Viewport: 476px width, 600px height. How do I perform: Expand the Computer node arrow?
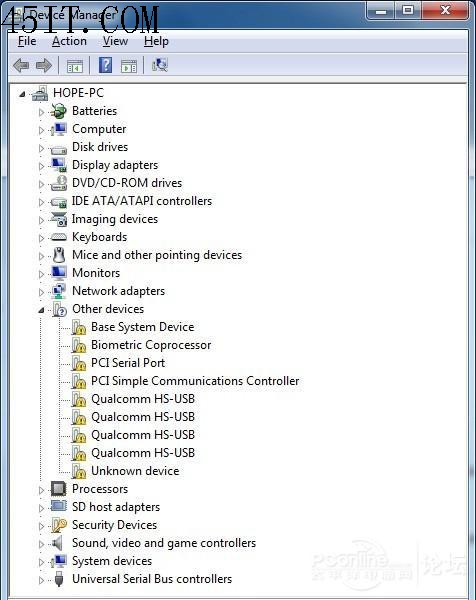(41, 130)
